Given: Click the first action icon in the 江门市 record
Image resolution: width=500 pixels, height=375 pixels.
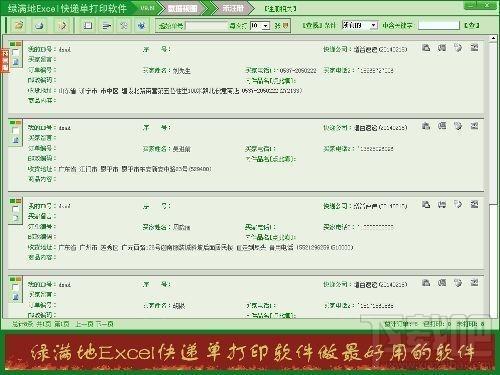Looking at the screenshot, I should [x=426, y=126].
